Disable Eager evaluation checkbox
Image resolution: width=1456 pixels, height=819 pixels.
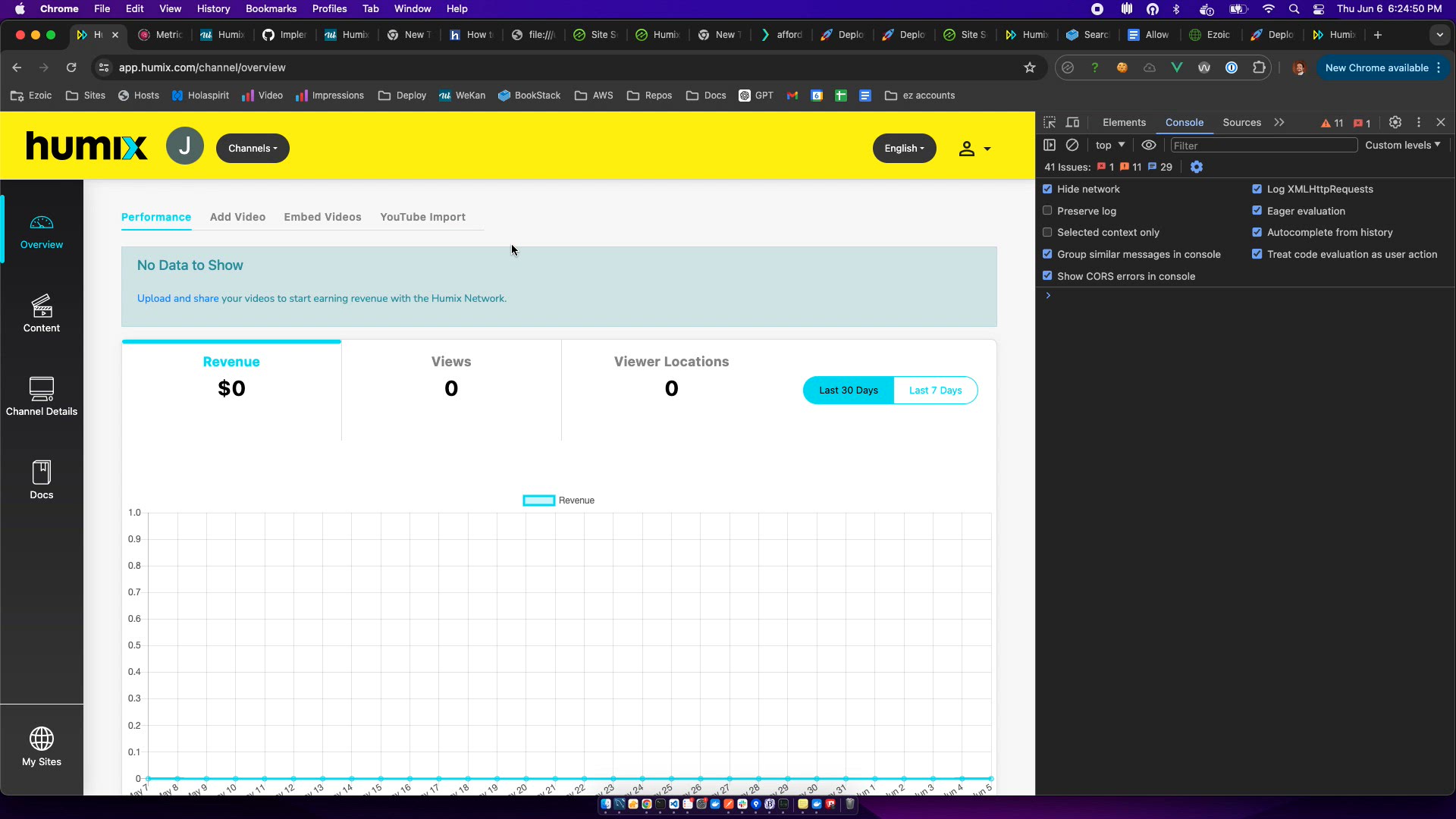pyautogui.click(x=1257, y=211)
